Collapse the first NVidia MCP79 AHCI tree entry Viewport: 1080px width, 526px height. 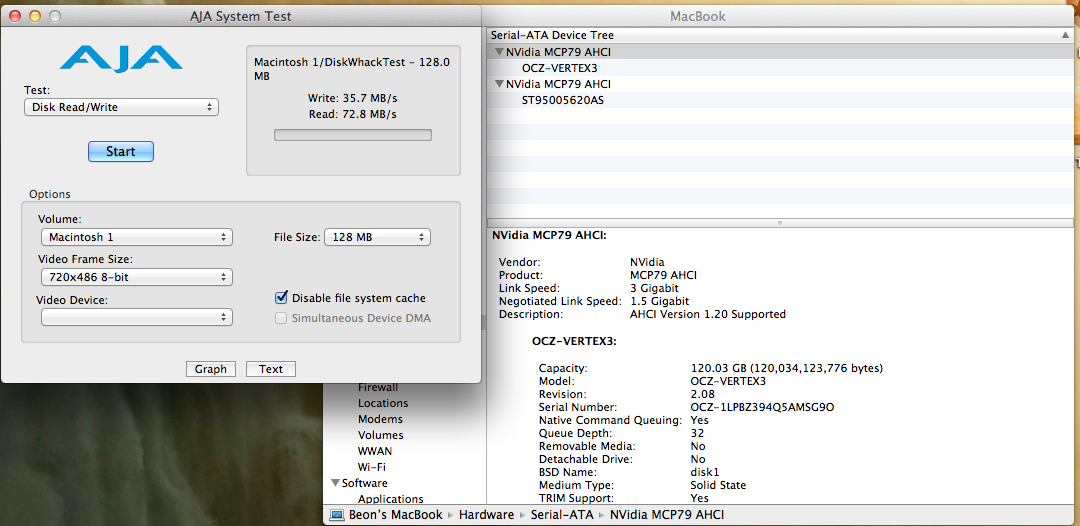(499, 52)
